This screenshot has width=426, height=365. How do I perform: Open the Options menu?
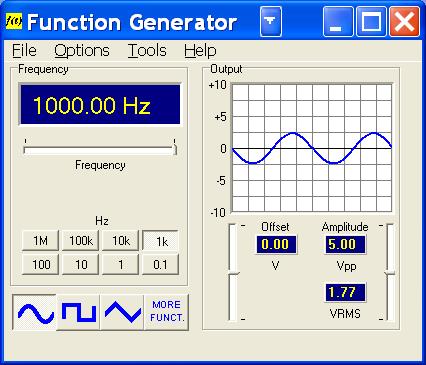pyautogui.click(x=82, y=51)
